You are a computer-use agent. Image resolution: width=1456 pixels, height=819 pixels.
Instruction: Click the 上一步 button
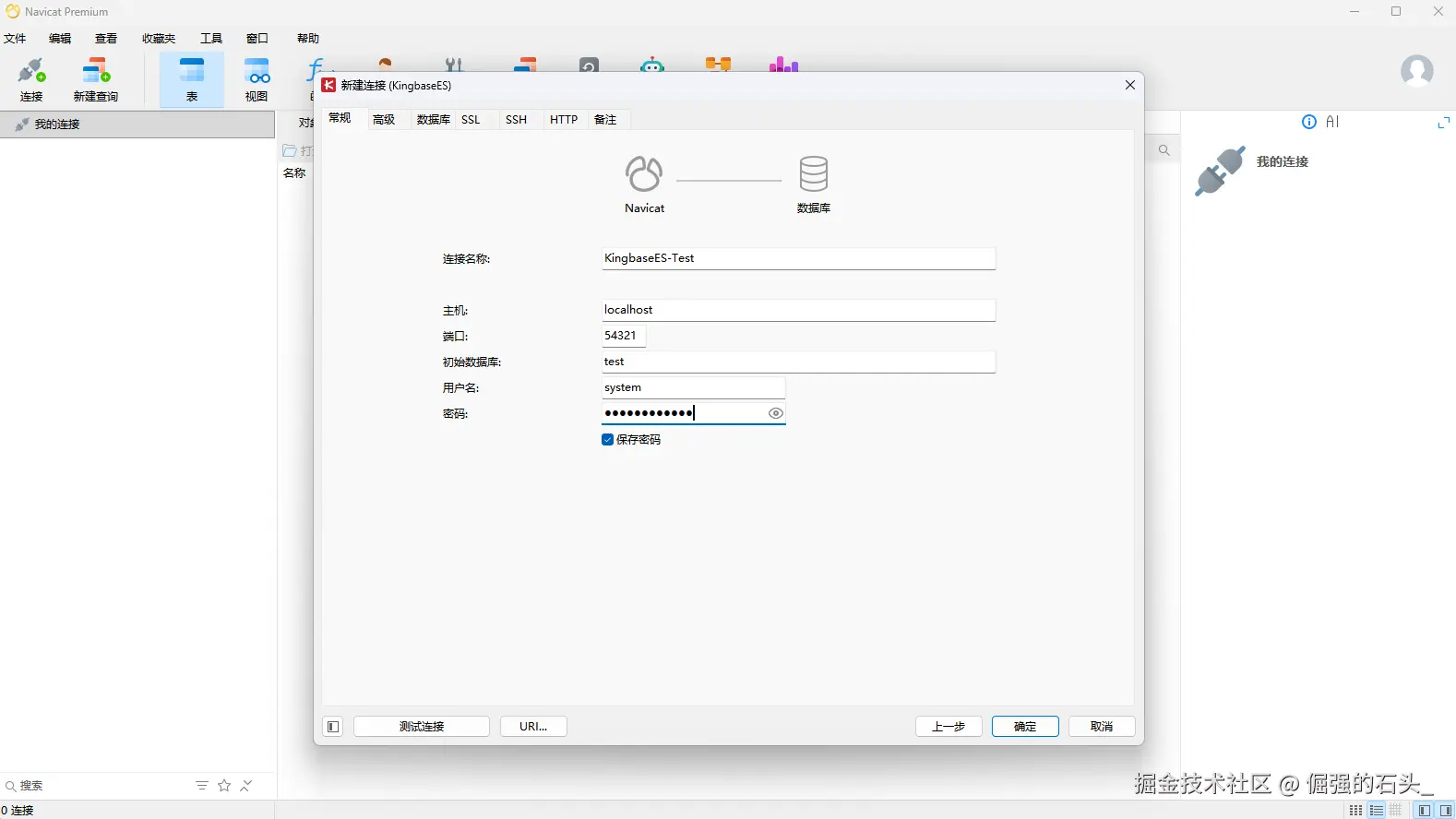coord(949,727)
